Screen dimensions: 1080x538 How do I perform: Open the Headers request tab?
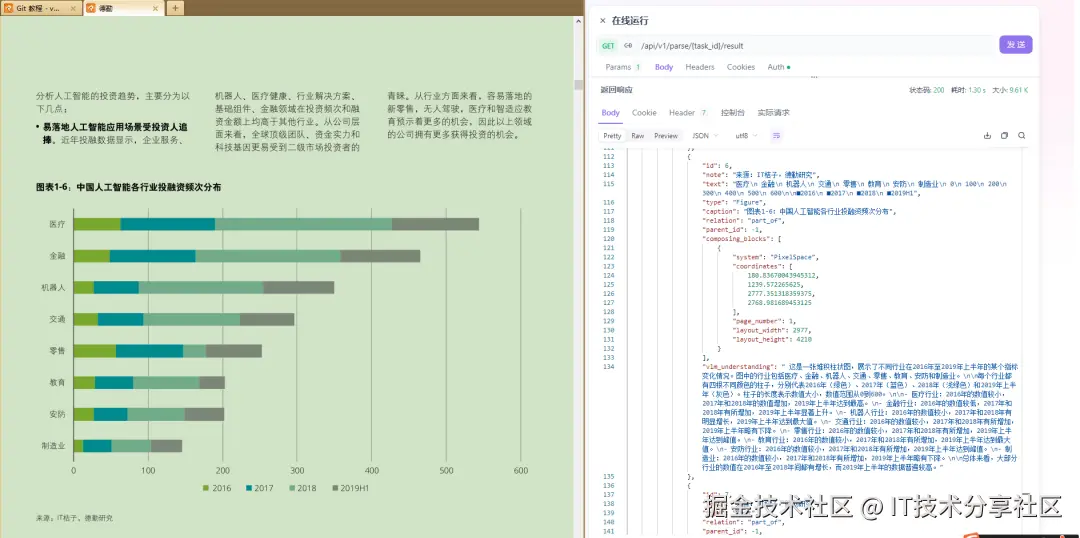coord(700,68)
